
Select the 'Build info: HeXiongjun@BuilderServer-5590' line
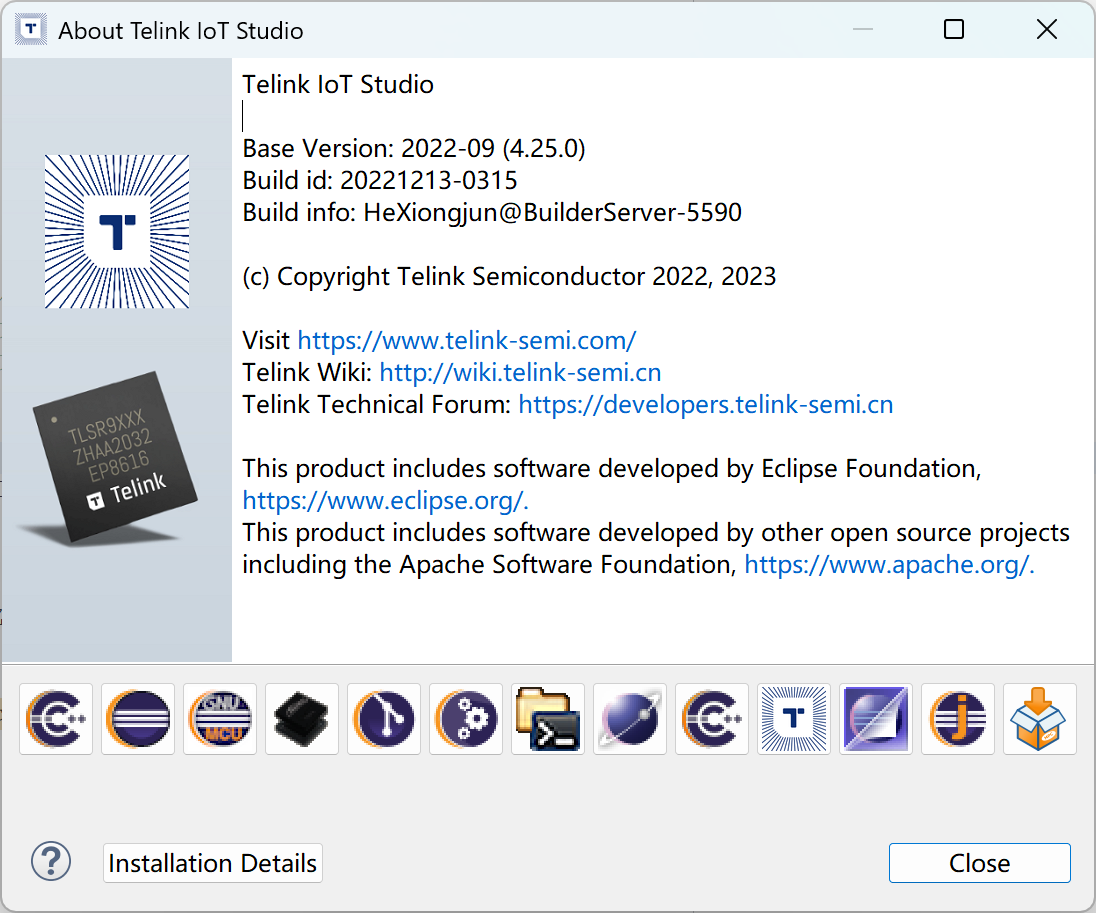tap(492, 213)
